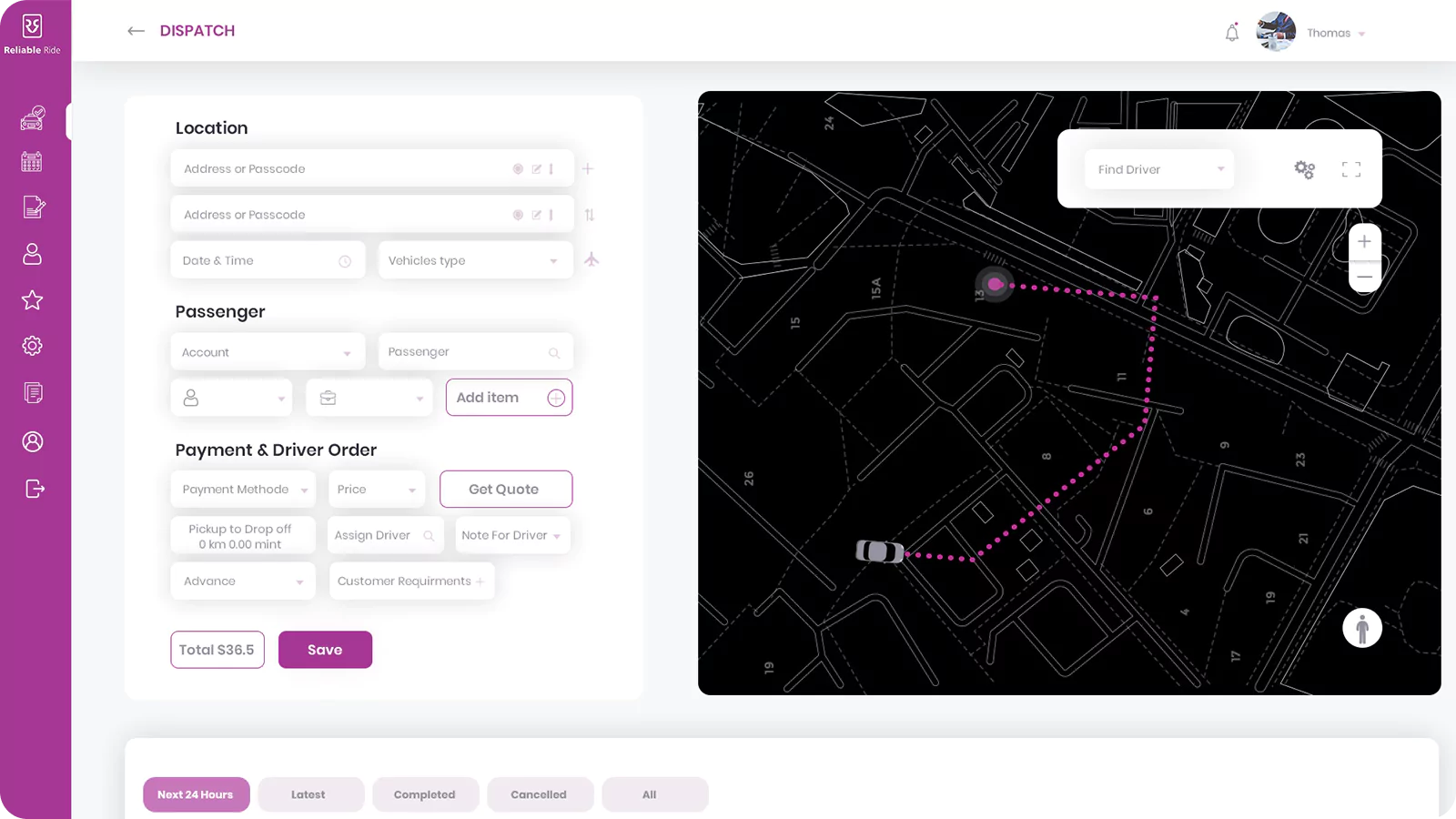The image size is (1456, 819).
Task: Open the Find Driver dropdown
Action: click(1158, 169)
